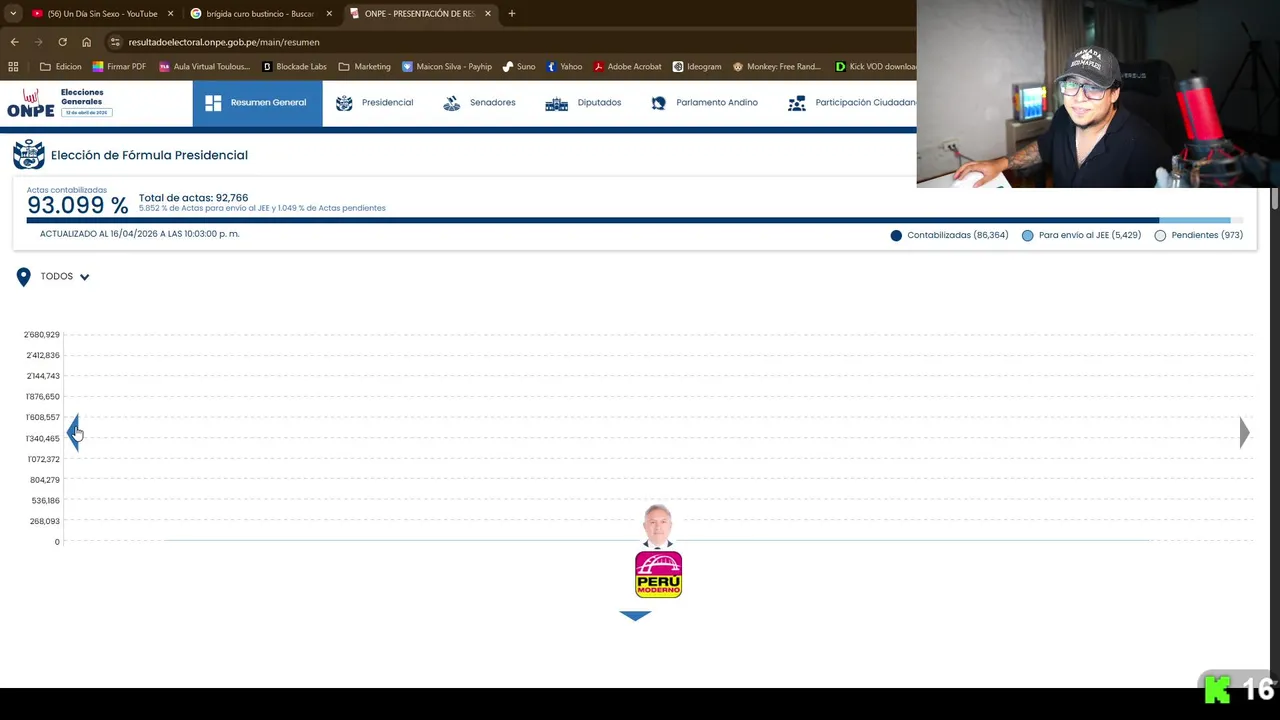Toggle the Contabilizadas legend item
1280x720 pixels.
[949, 235]
